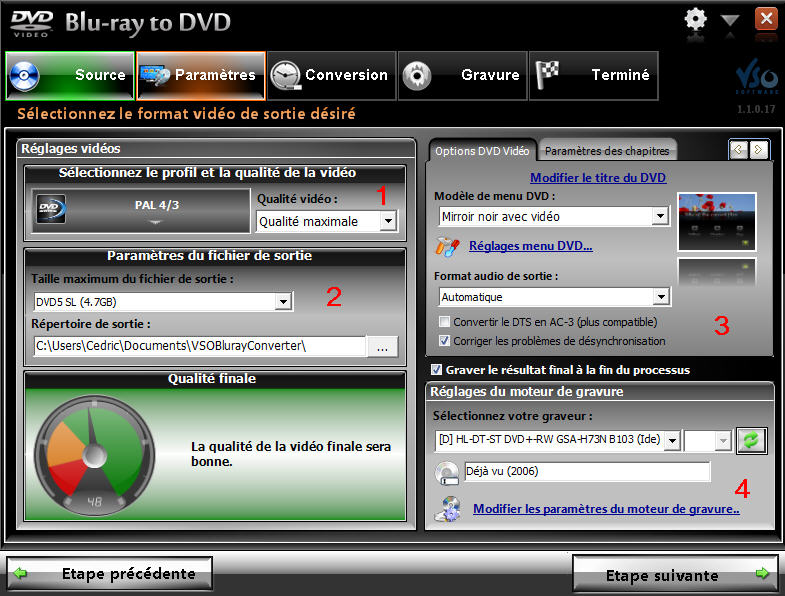The height and width of the screenshot is (596, 785).
Task: Open the down-arrow menu in the title bar
Action: click(x=729, y=21)
